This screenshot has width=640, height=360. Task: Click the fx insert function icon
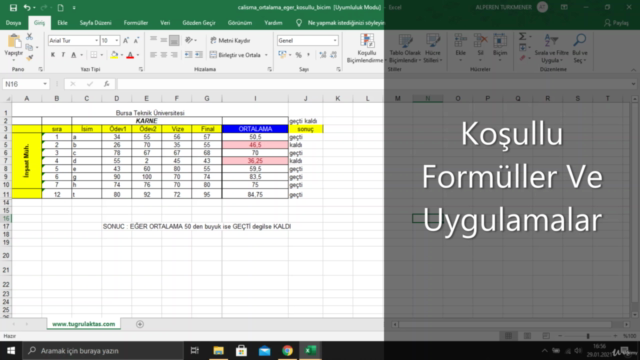point(107,84)
